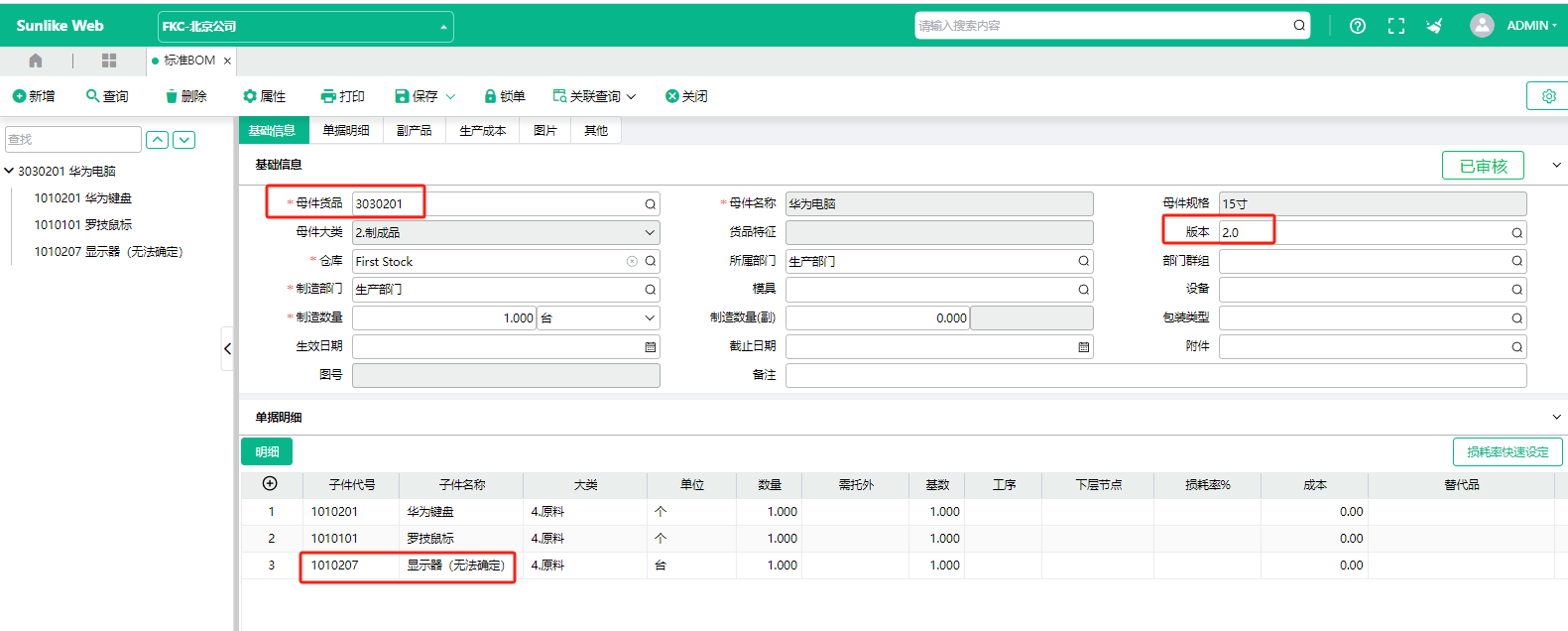Click the find previous up arrow
The image size is (1568, 631).
157,140
